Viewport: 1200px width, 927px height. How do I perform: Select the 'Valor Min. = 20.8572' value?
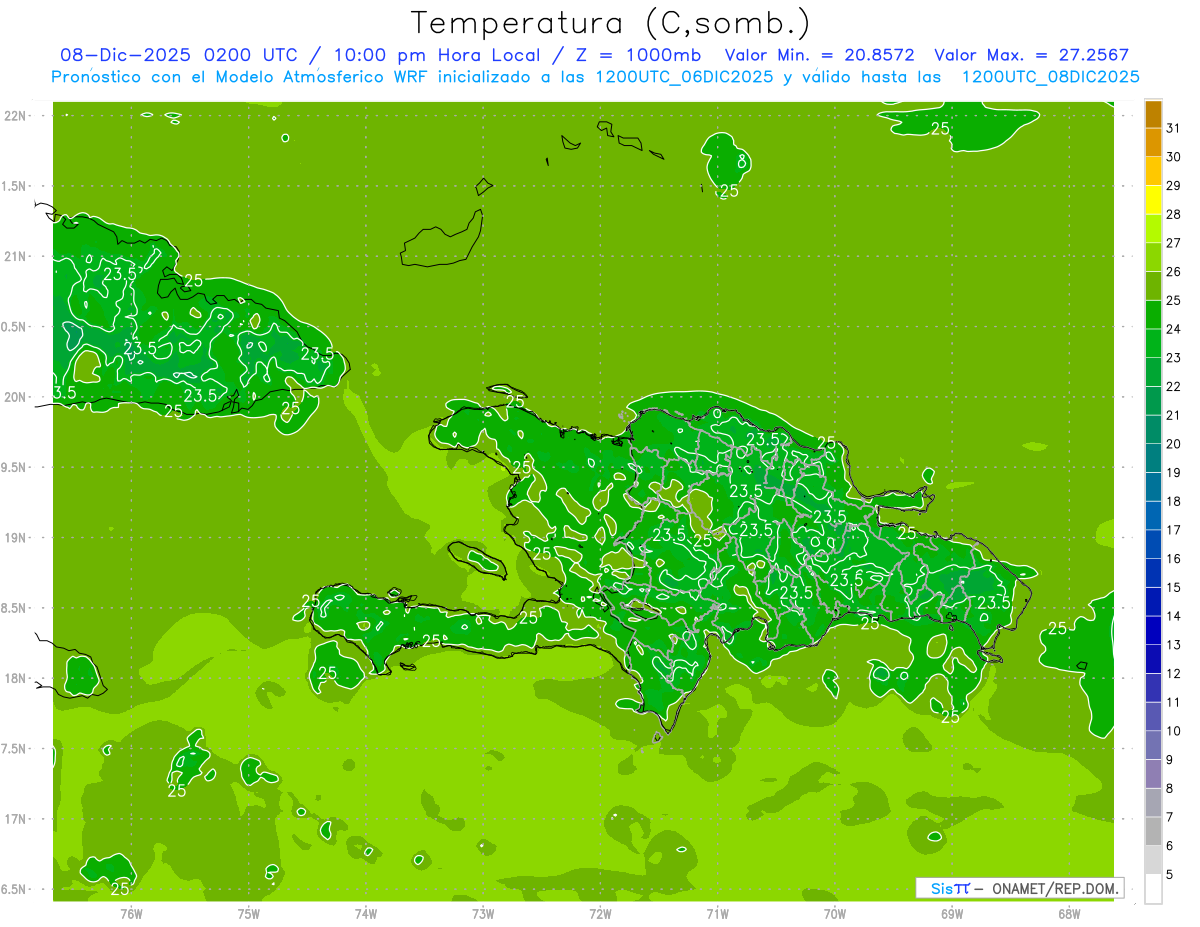point(820,55)
